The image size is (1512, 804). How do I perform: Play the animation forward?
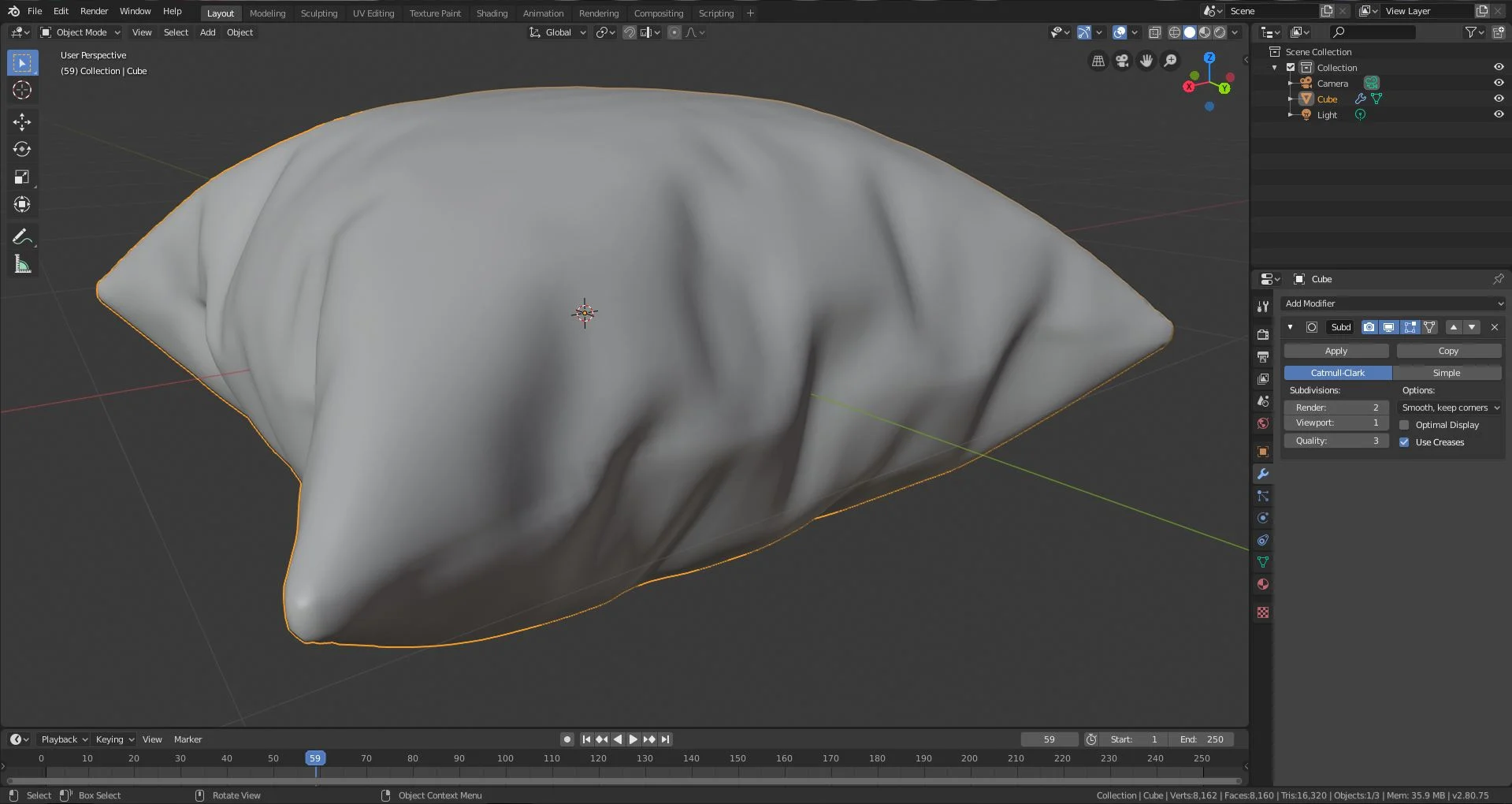[633, 739]
